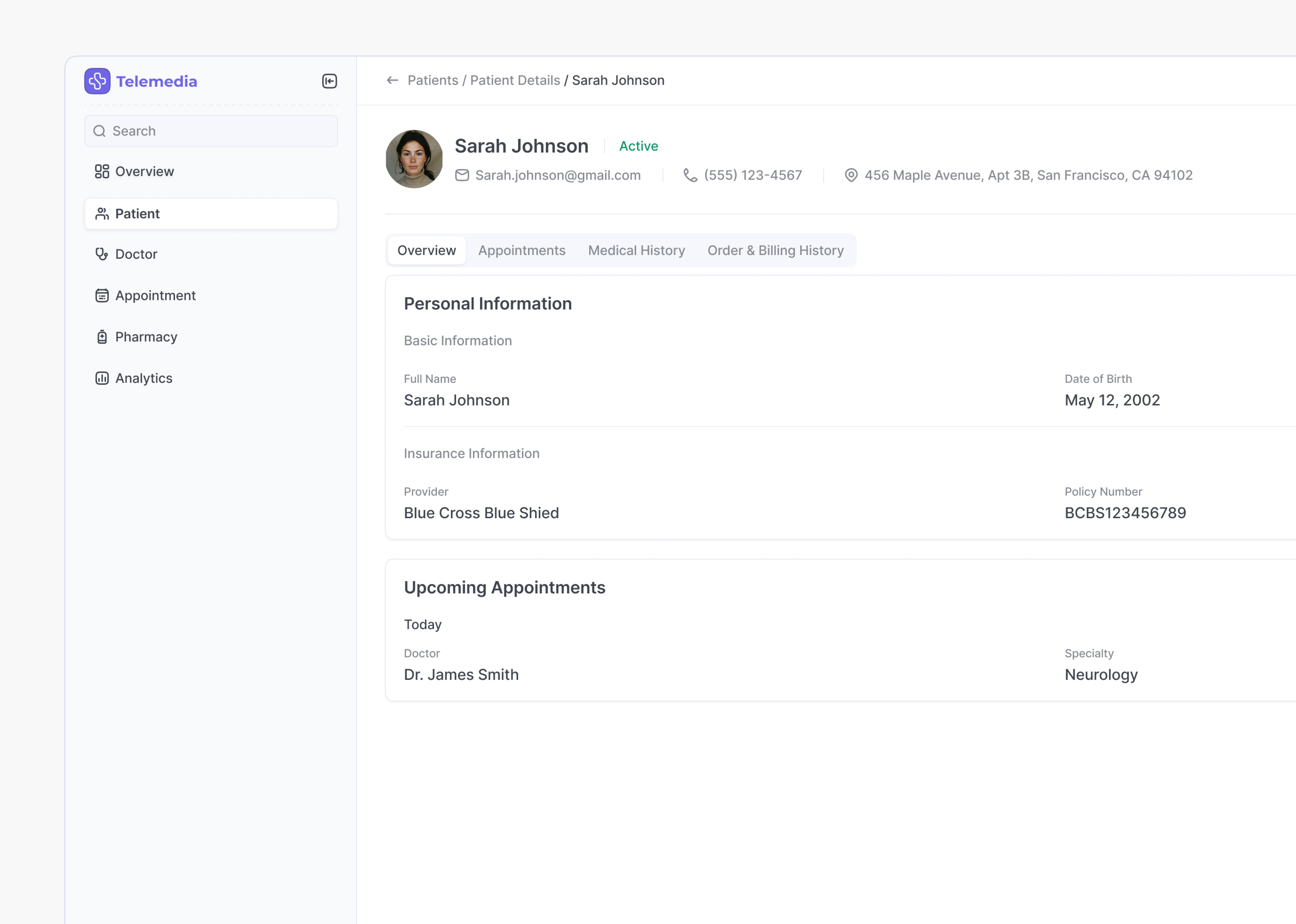Go to Appointment in the sidebar
The height and width of the screenshot is (924, 1296).
pos(155,295)
